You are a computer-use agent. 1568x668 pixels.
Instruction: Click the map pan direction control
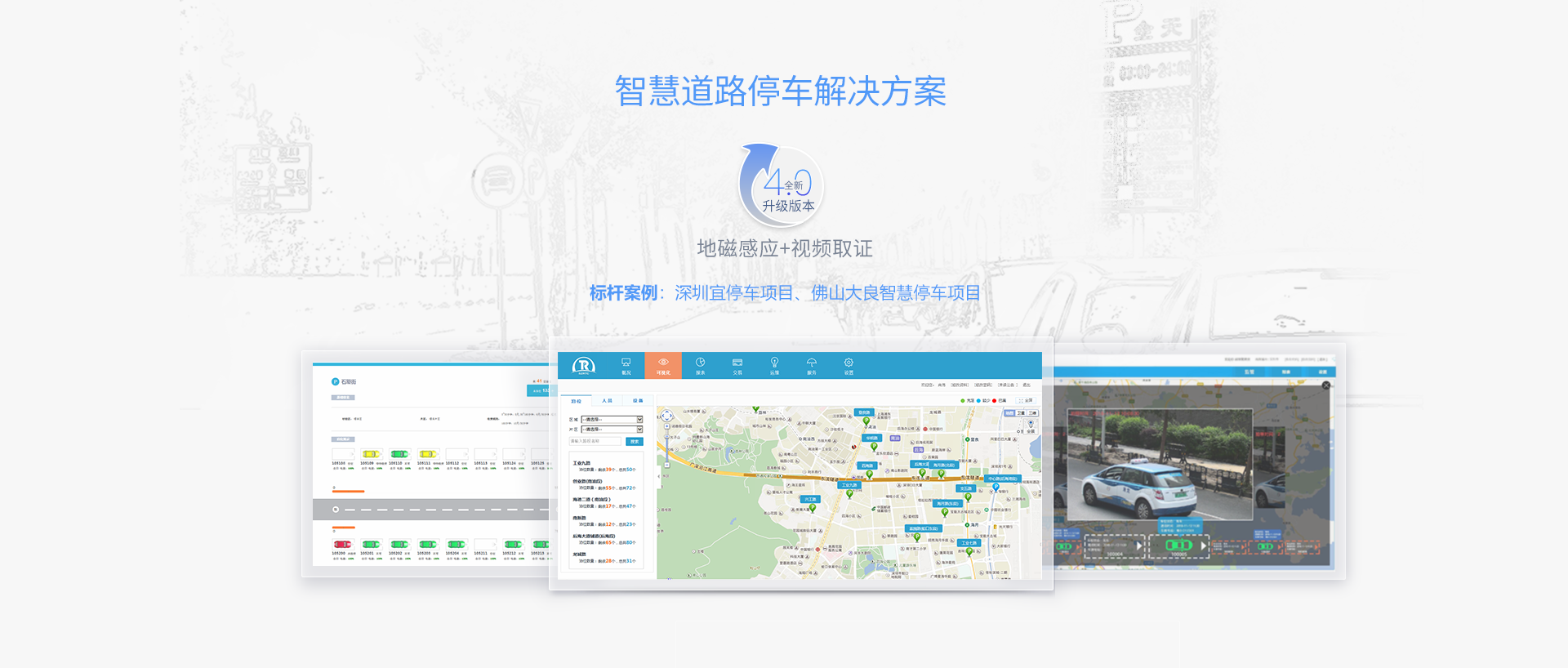coord(666,416)
